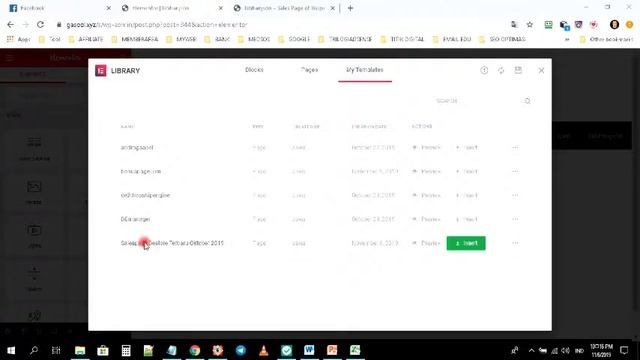Open File Explorer from taskbar
Image resolution: width=640 pixels, height=360 pixels.
pyautogui.click(x=80, y=350)
